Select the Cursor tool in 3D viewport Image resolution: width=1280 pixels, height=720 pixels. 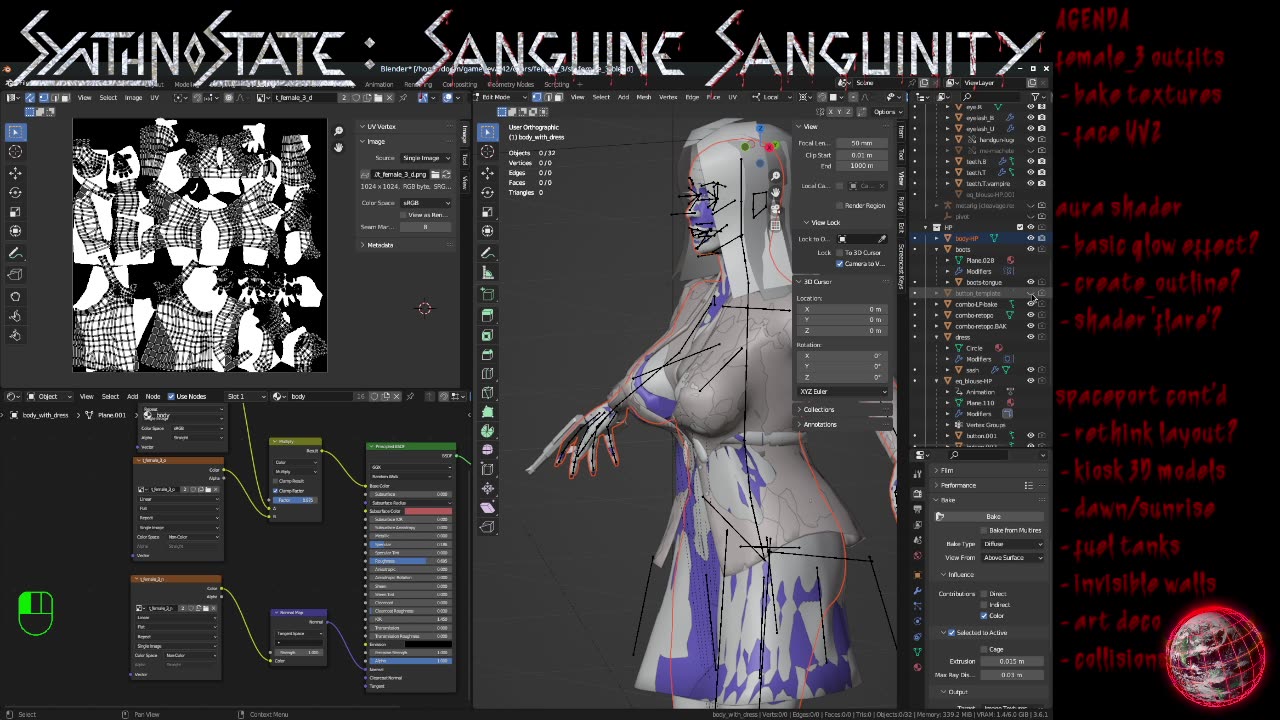pyautogui.click(x=487, y=152)
